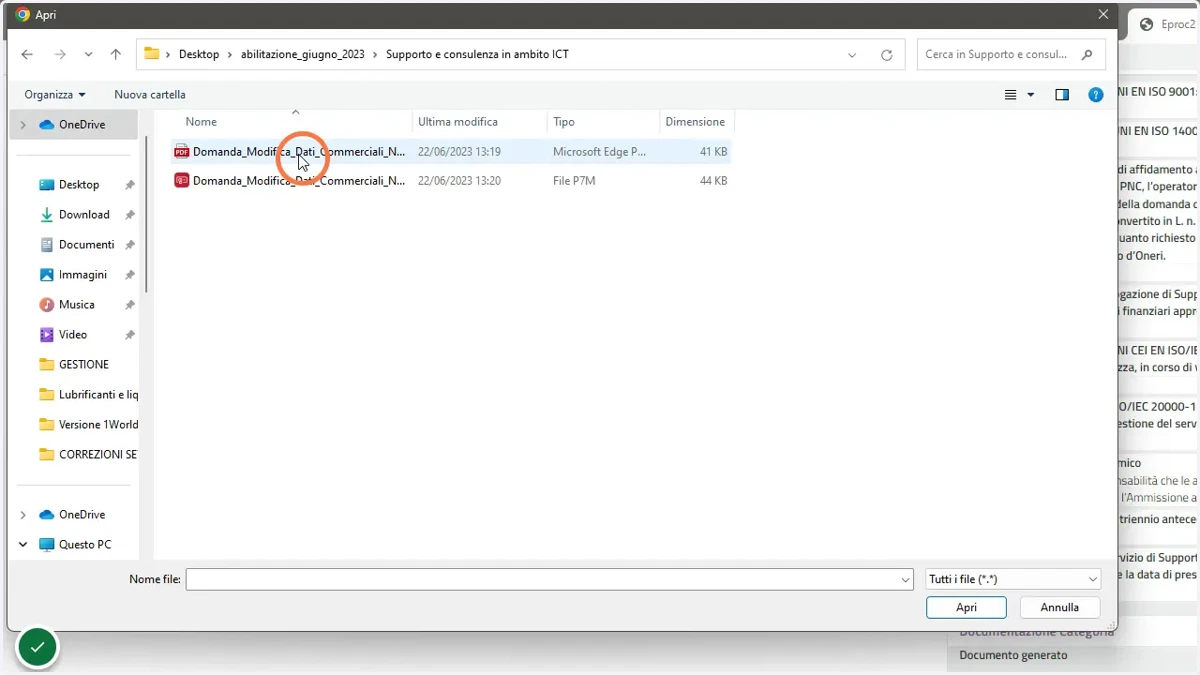
Task: Open Desktop in quick access
Action: coord(79,185)
